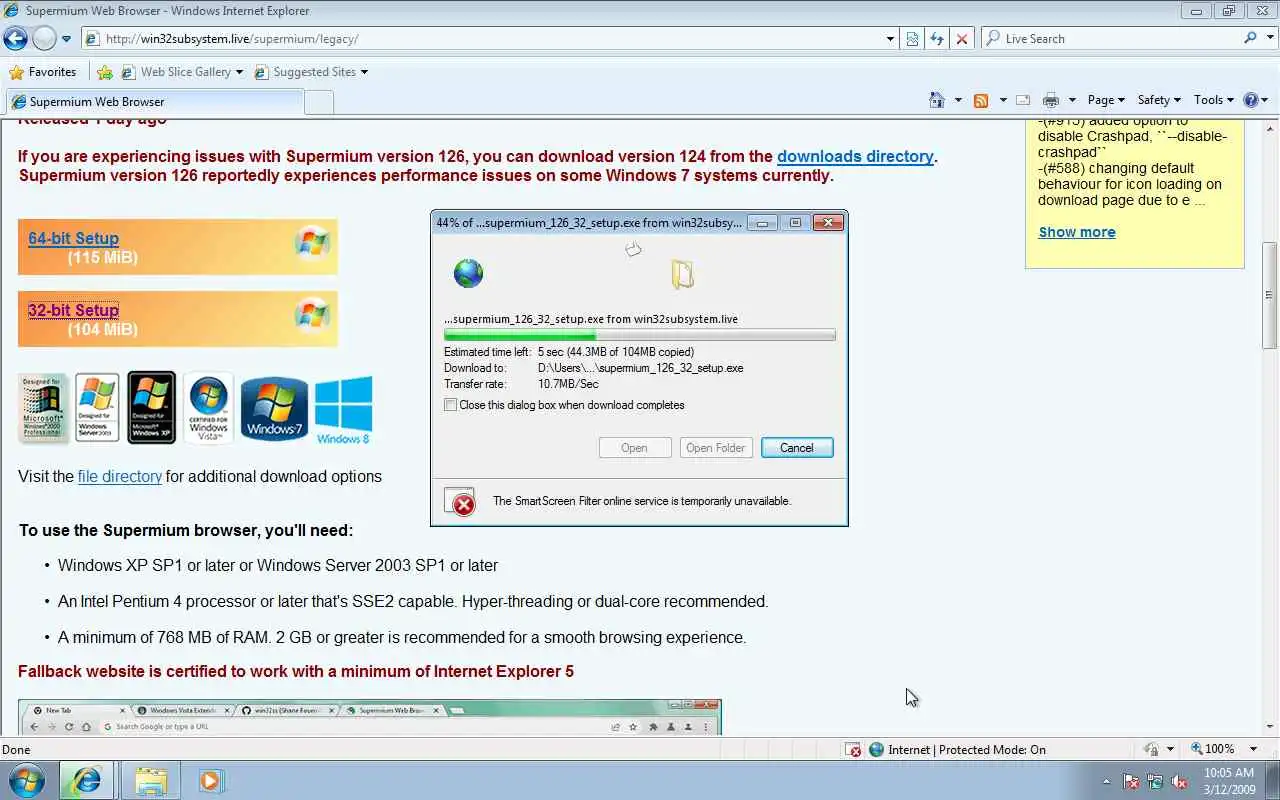Click the Action Center flag tray icon

point(1131,781)
